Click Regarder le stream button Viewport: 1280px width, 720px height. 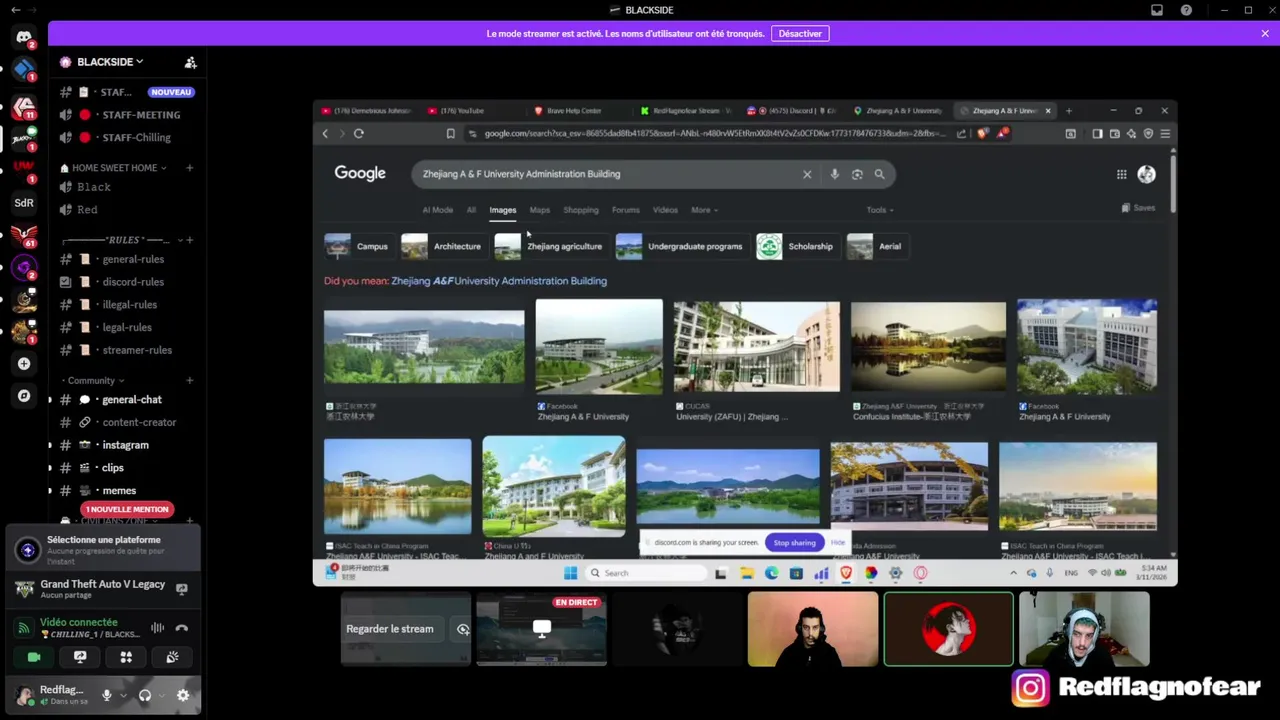(390, 629)
